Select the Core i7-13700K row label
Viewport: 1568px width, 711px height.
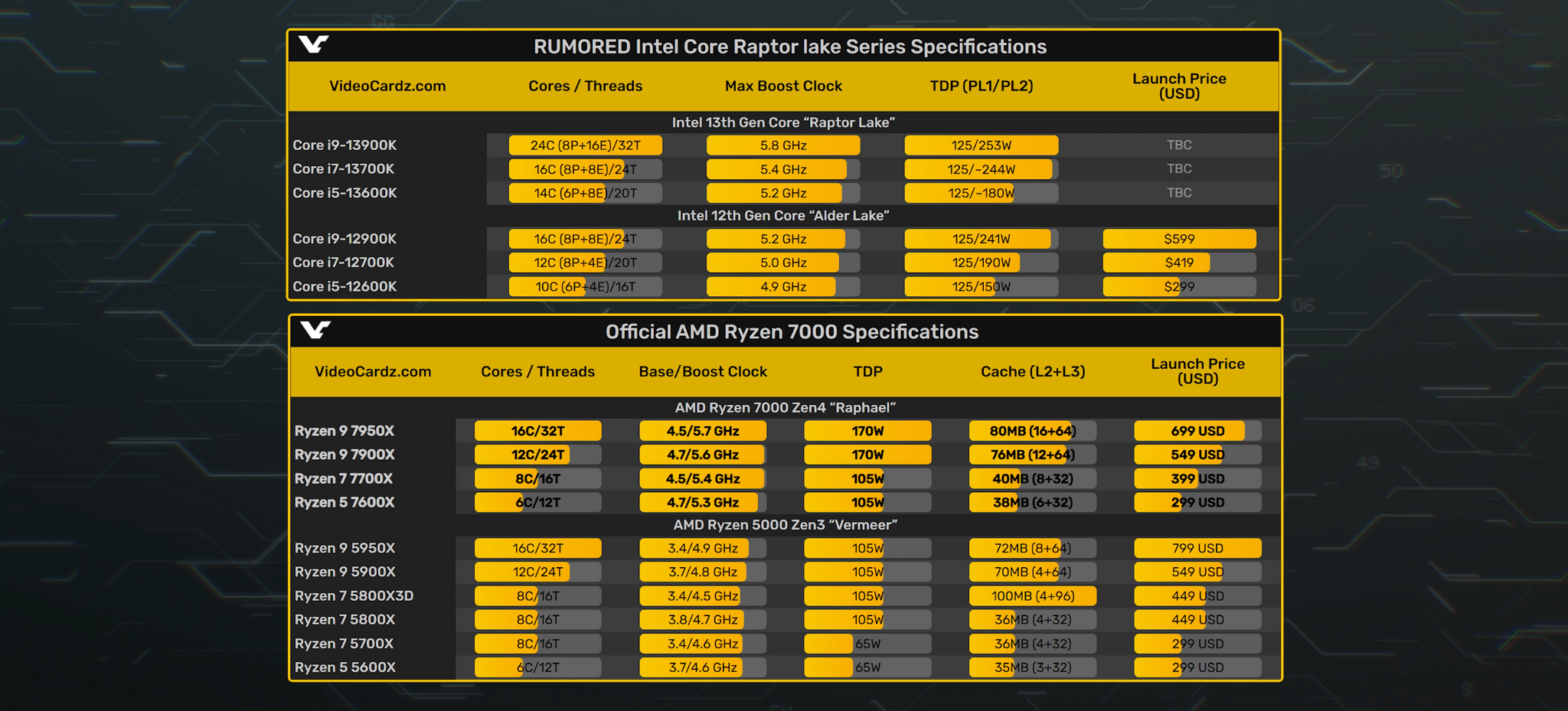(x=343, y=169)
